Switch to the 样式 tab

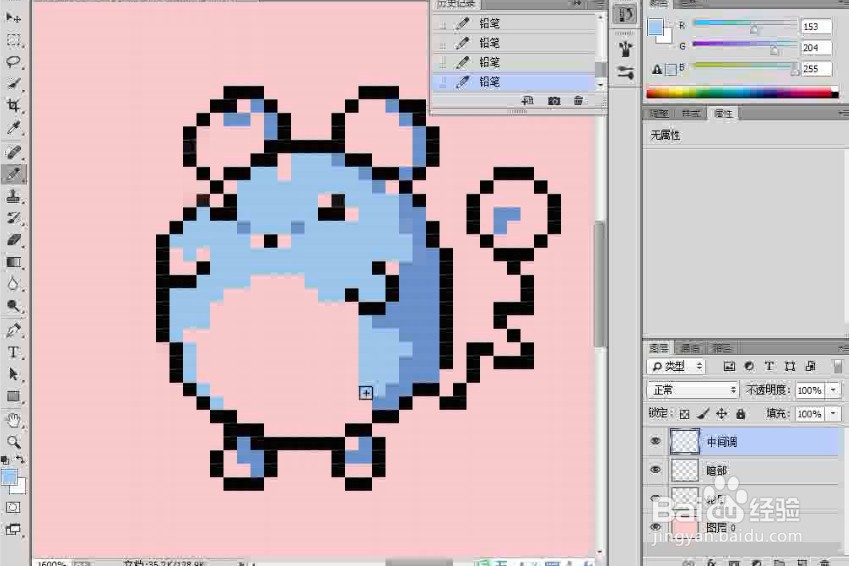click(690, 113)
